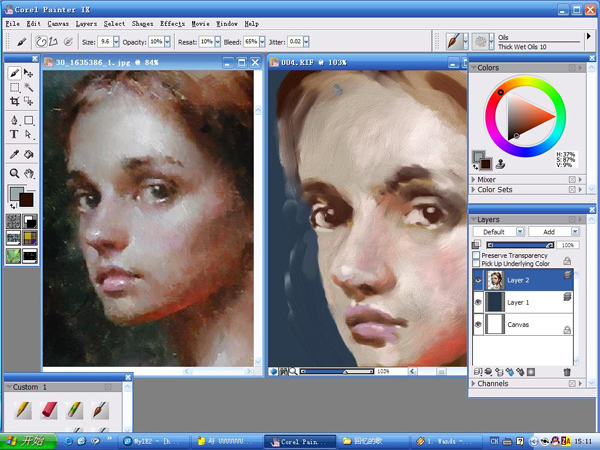This screenshot has width=600, height=450.
Task: Open the File menu
Action: pyautogui.click(x=13, y=24)
